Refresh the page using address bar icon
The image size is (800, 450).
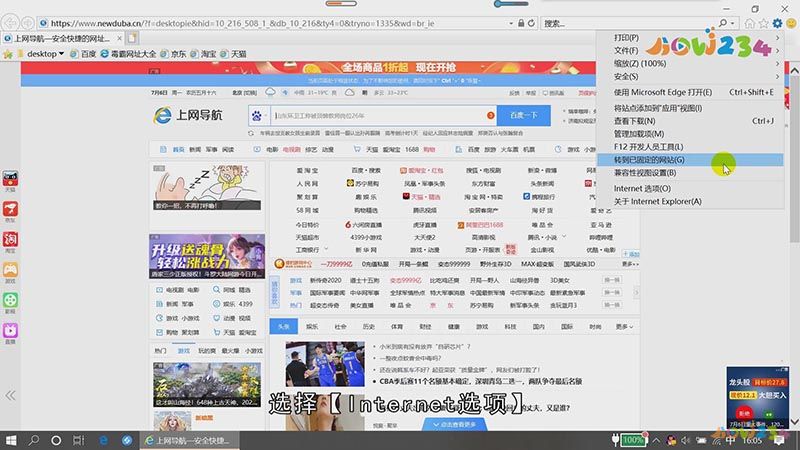(532, 23)
